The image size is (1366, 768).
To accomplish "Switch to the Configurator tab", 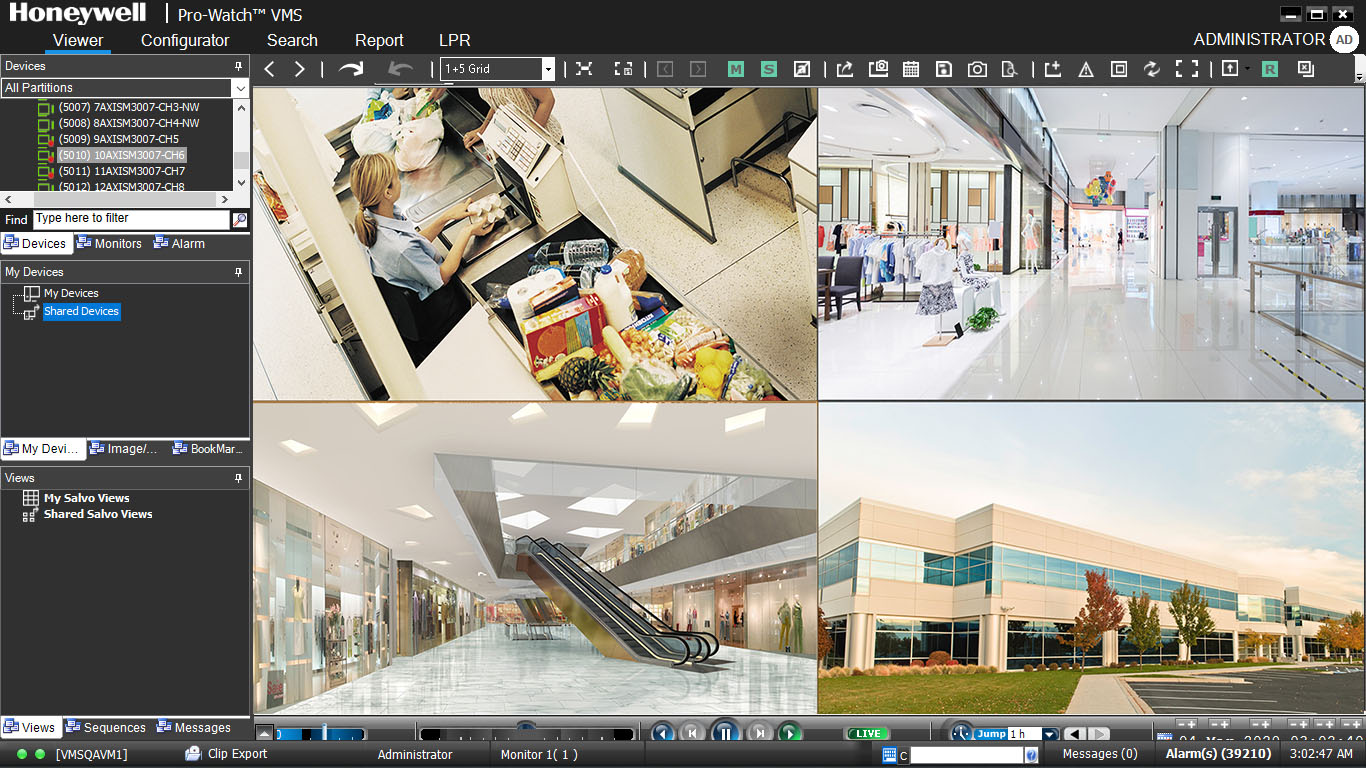I will coord(185,40).
